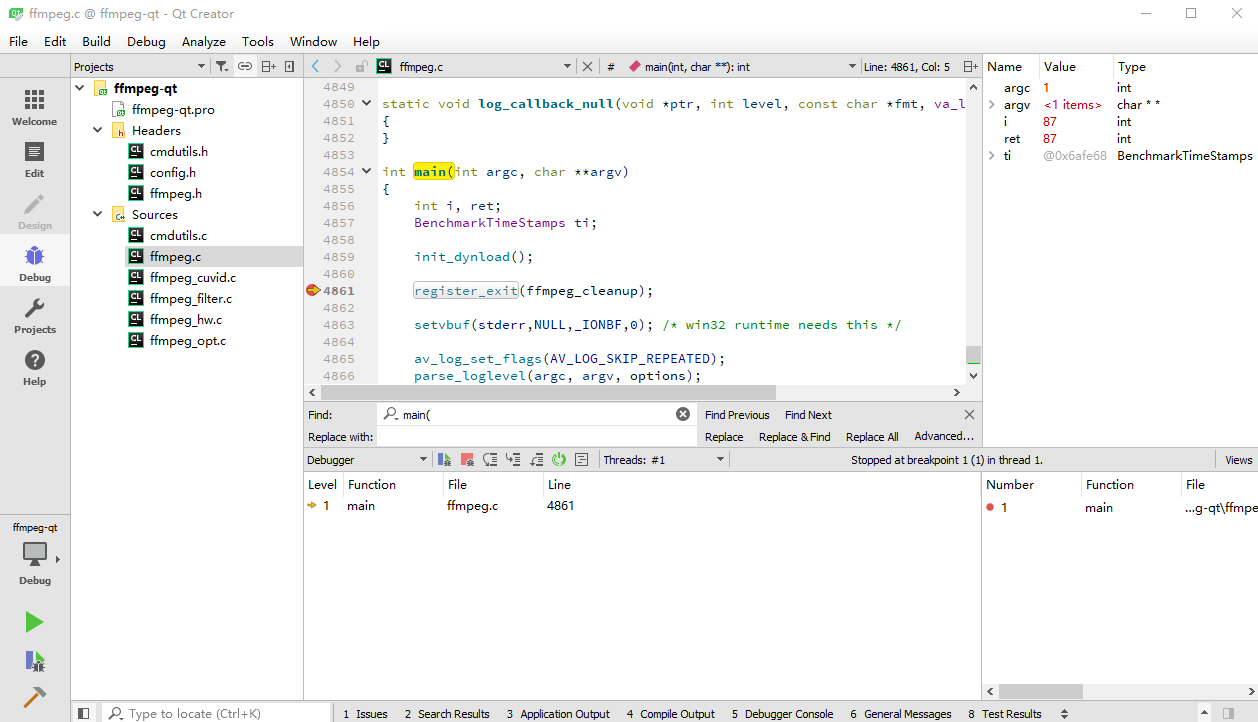Image resolution: width=1258 pixels, height=722 pixels.
Task: Show the Debugger Console pane
Action: point(782,713)
